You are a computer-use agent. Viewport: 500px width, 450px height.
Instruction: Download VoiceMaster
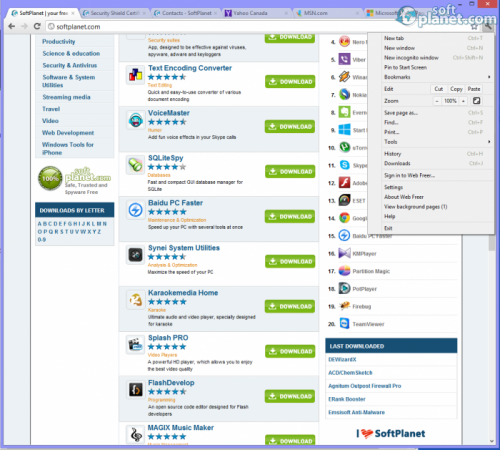290,127
